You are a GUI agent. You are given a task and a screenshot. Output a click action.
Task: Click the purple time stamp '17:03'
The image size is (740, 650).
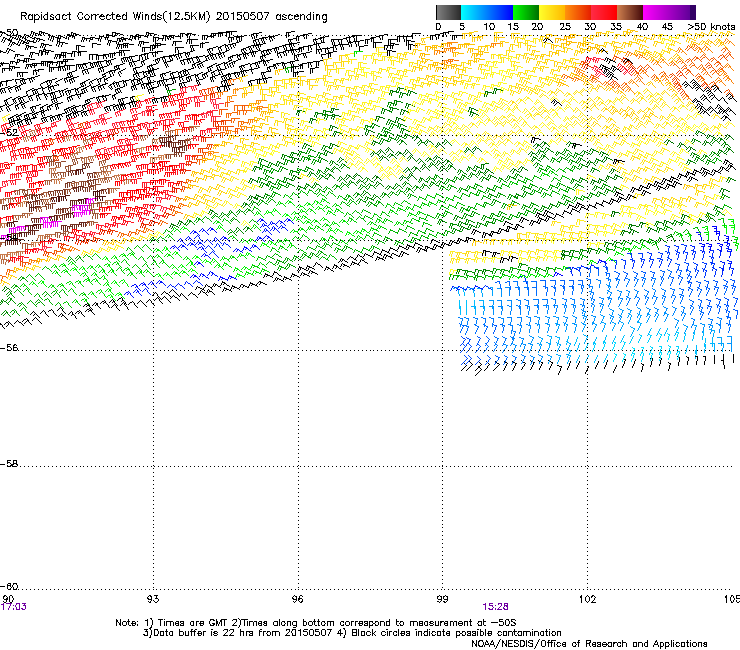[14, 607]
